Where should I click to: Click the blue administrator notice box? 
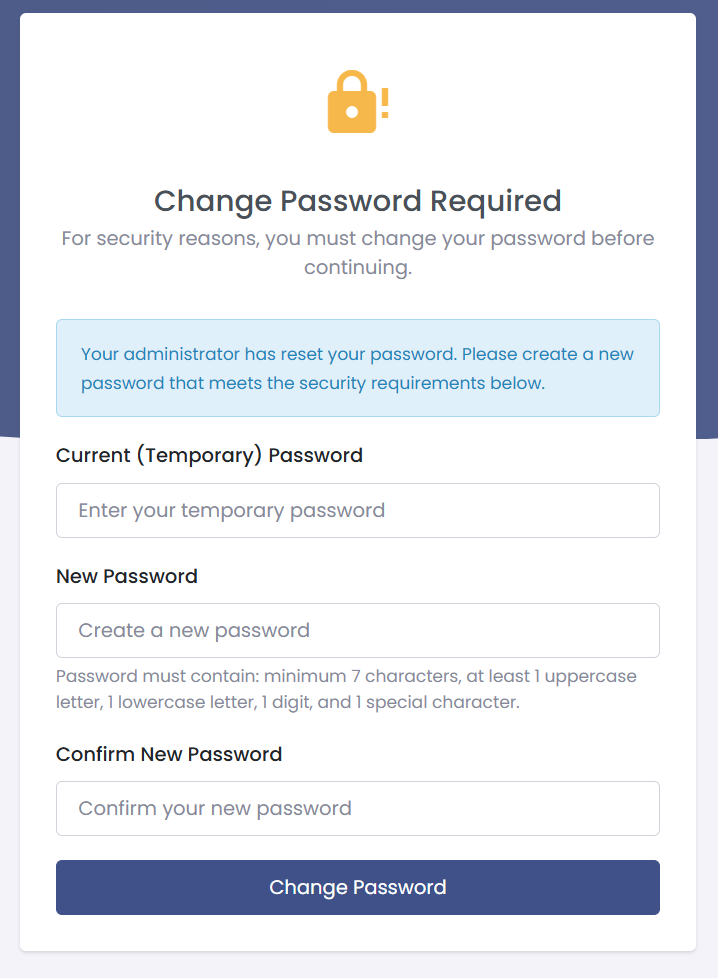click(357, 368)
